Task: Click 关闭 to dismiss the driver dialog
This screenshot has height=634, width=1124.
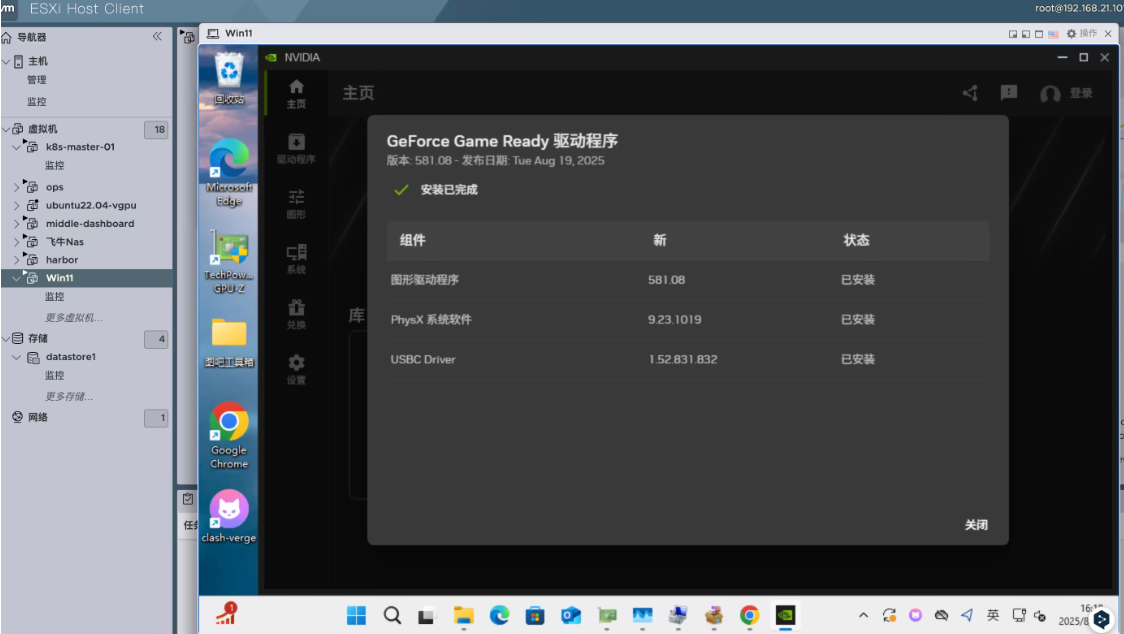Action: point(976,525)
